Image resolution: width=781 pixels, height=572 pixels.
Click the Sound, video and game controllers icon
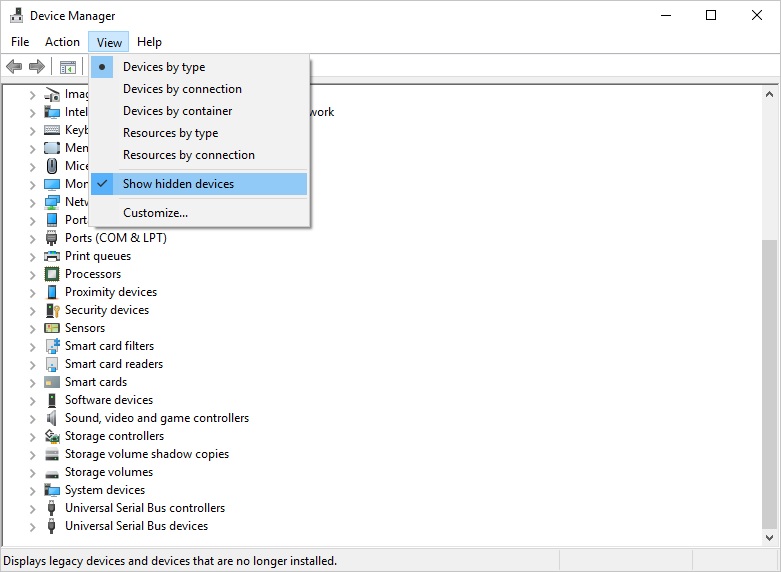pyautogui.click(x=52, y=418)
